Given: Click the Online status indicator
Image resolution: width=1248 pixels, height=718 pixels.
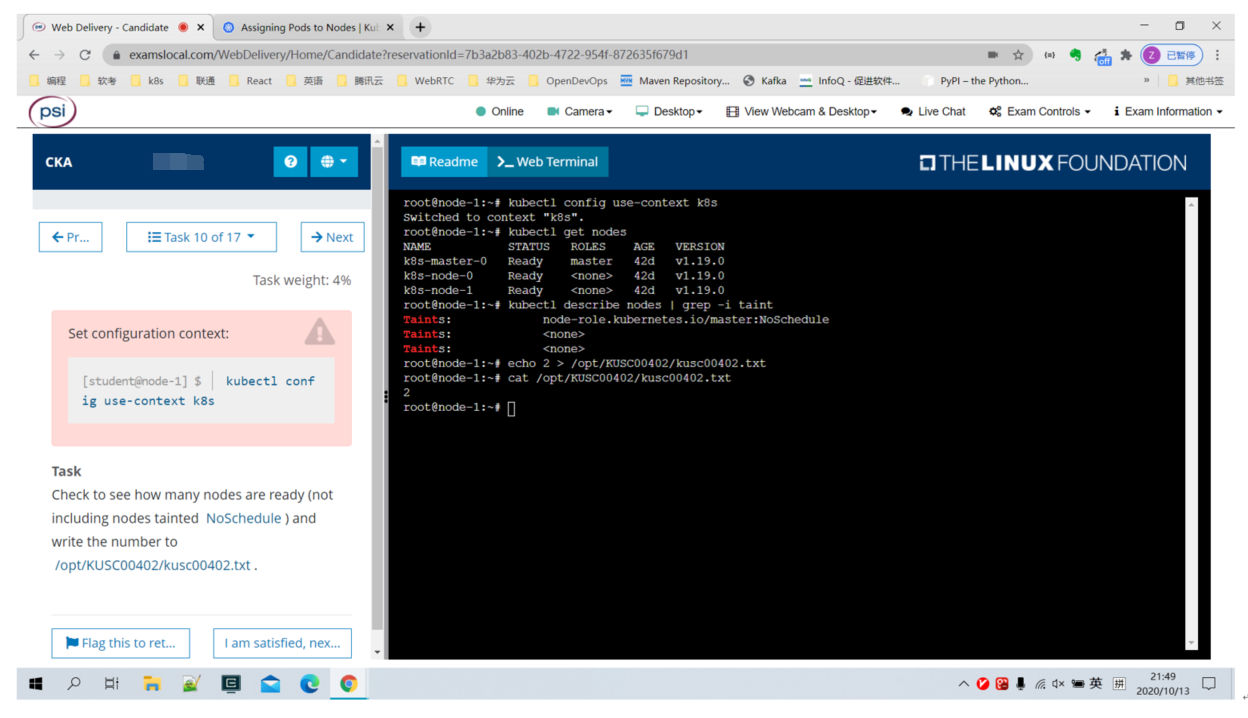Looking at the screenshot, I should [x=500, y=111].
